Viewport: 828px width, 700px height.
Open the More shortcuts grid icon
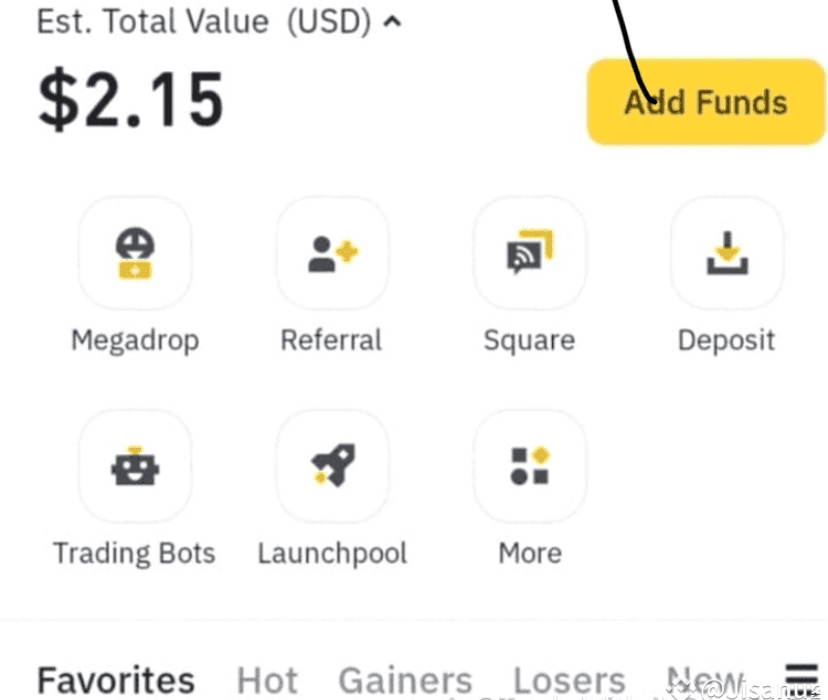(x=529, y=466)
